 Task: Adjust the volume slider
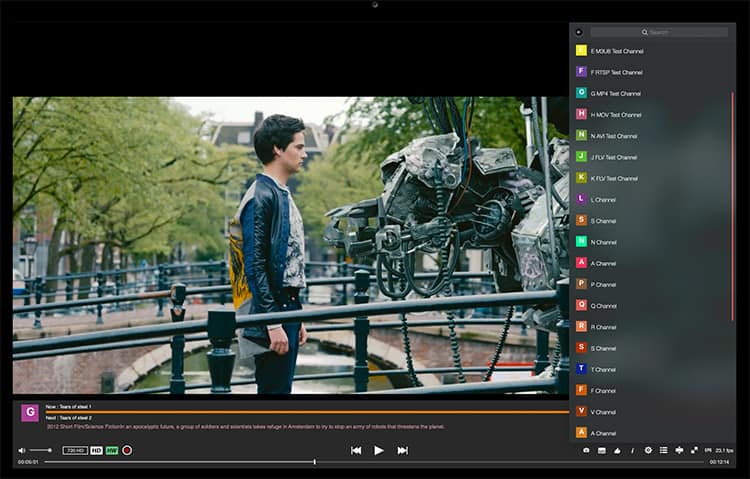41,450
